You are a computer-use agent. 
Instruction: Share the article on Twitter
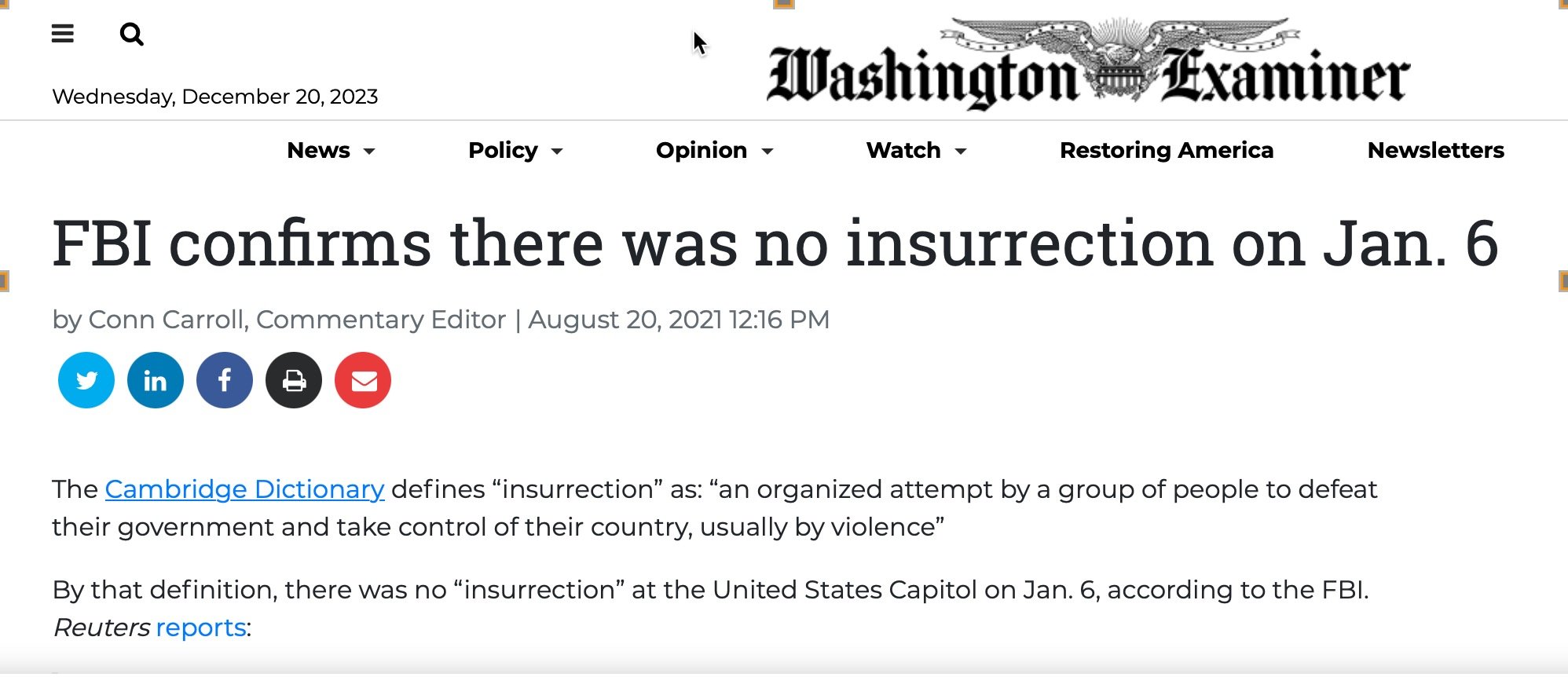[86, 381]
